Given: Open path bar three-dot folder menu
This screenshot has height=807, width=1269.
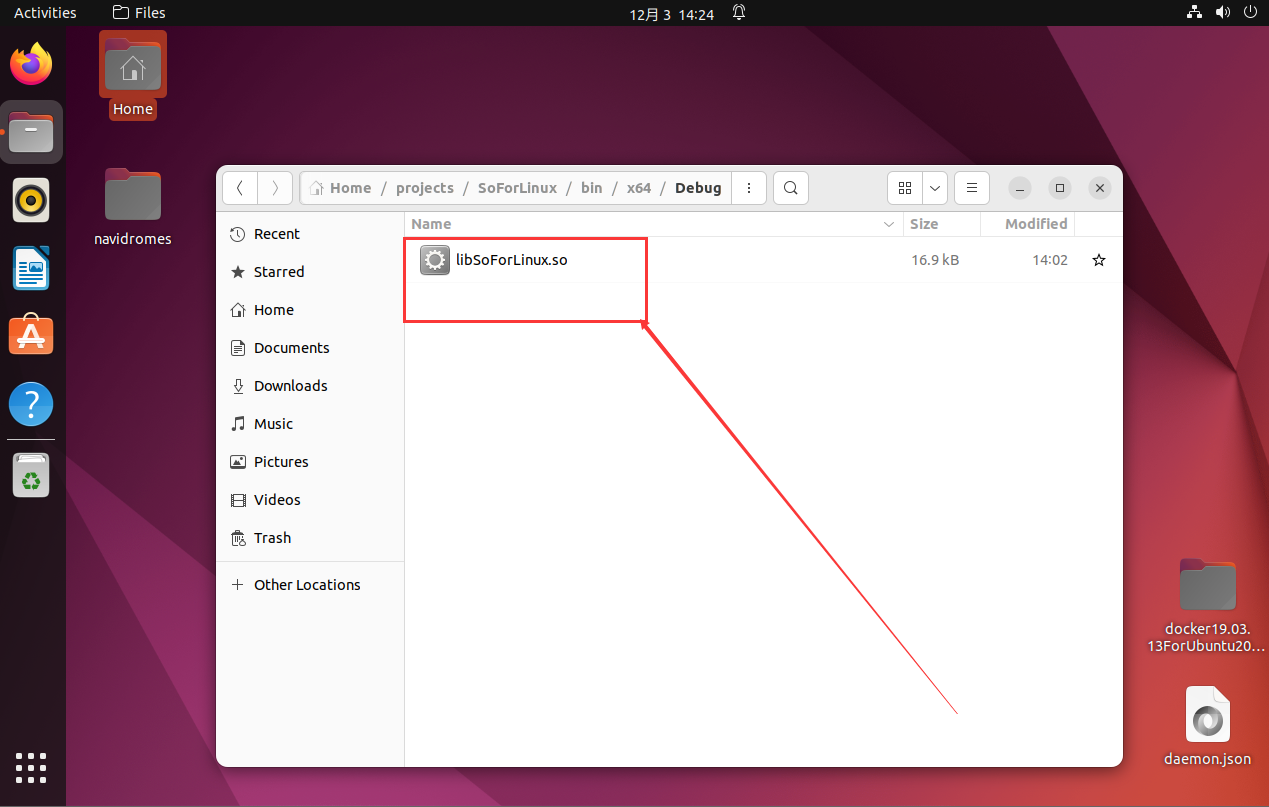Looking at the screenshot, I should point(749,188).
